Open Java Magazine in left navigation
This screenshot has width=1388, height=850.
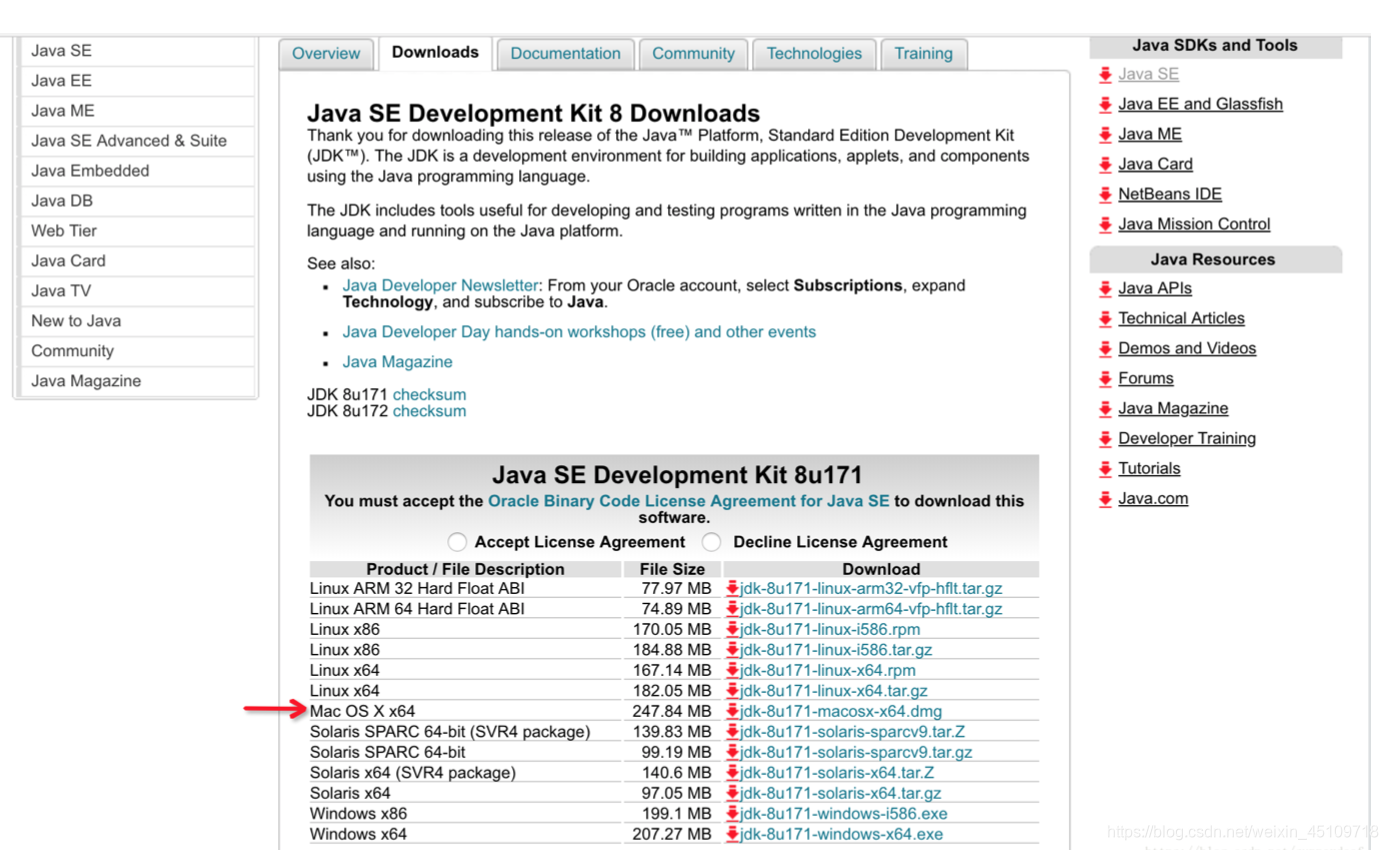(x=138, y=381)
